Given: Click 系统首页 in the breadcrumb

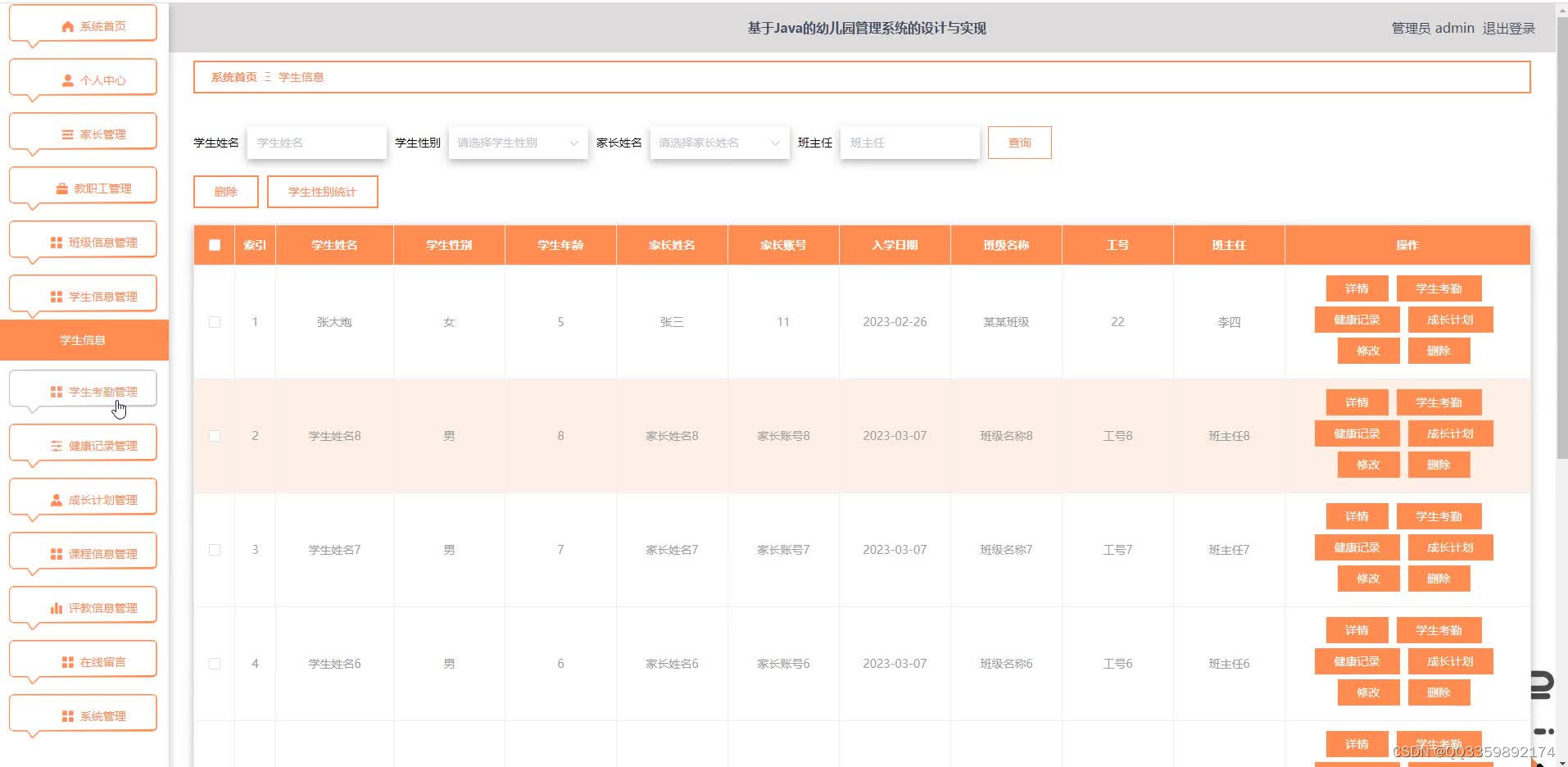Looking at the screenshot, I should (234, 77).
